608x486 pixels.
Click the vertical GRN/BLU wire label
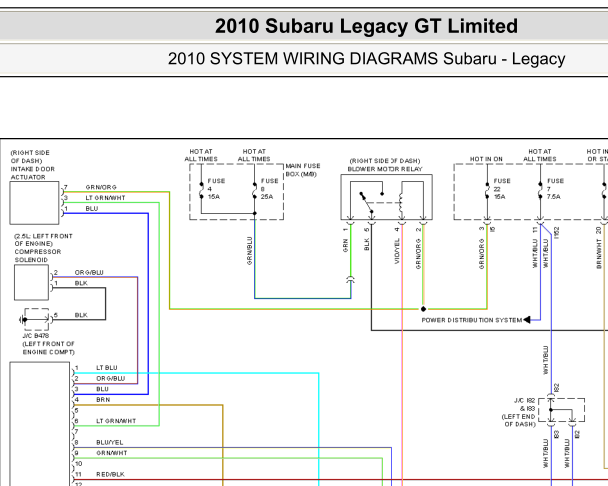coord(249,251)
